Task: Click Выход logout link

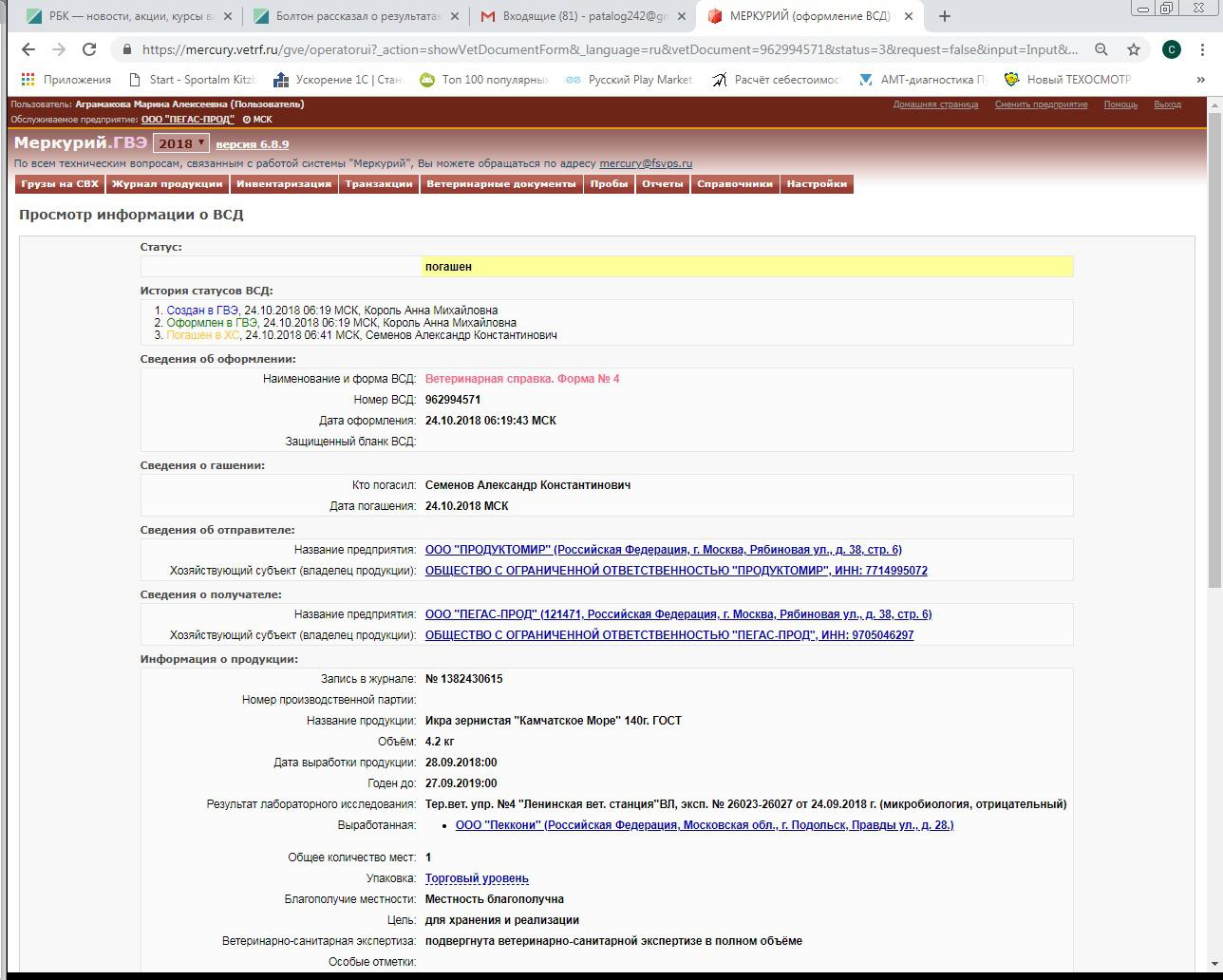Action: pyautogui.click(x=1167, y=104)
